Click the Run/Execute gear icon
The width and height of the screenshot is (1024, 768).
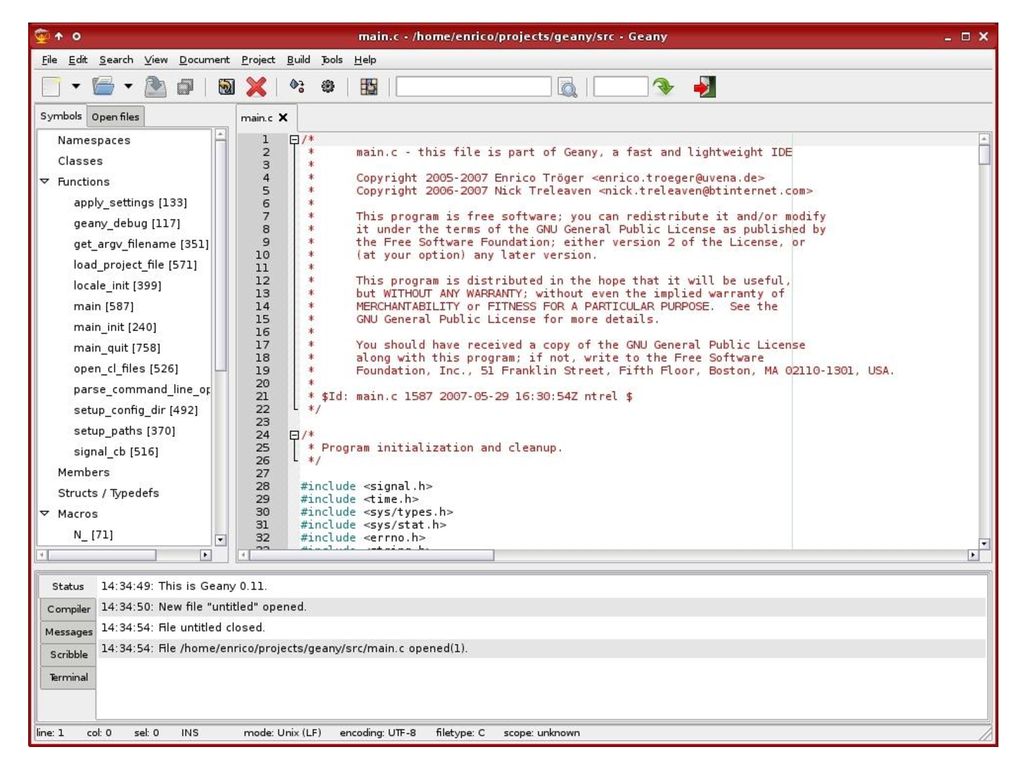pos(328,86)
